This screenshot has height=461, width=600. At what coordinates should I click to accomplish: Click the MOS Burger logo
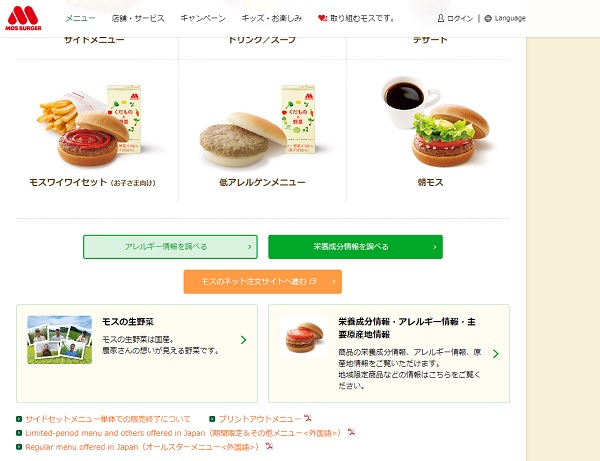tap(23, 18)
